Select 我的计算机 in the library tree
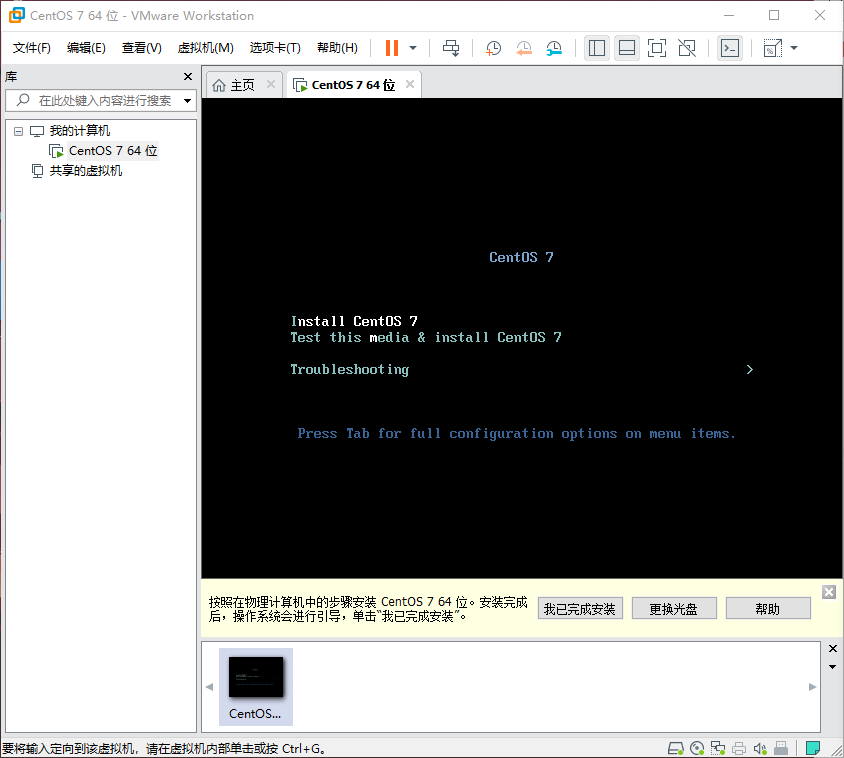The image size is (844, 758). 80,131
